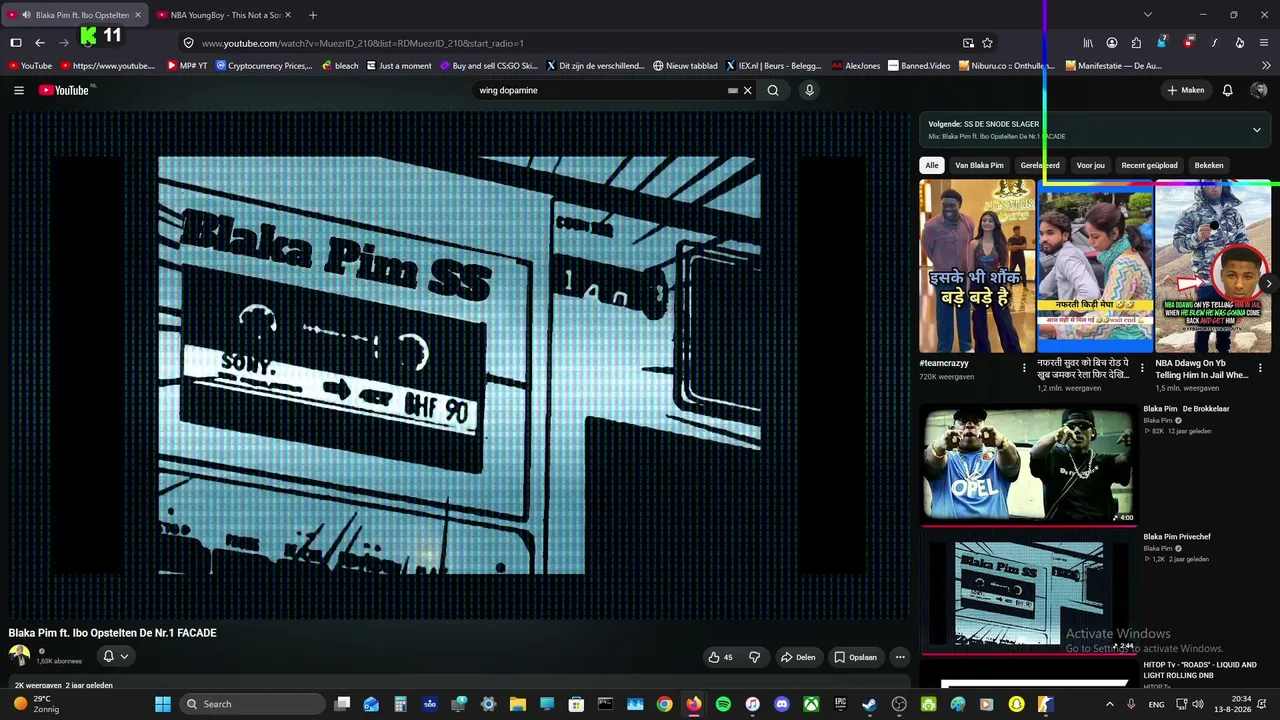Open Discord from the taskbar
The height and width of the screenshot is (720, 1280).
pos(782,704)
